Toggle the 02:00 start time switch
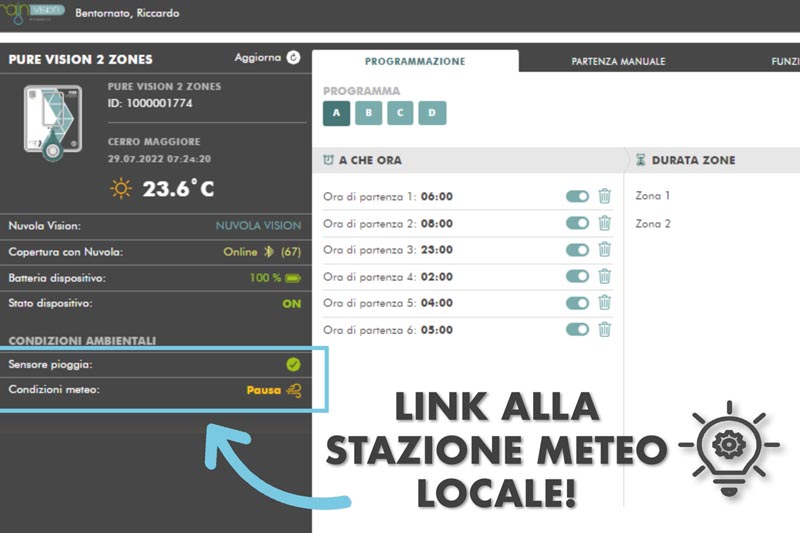This screenshot has height=533, width=800. pos(577,276)
